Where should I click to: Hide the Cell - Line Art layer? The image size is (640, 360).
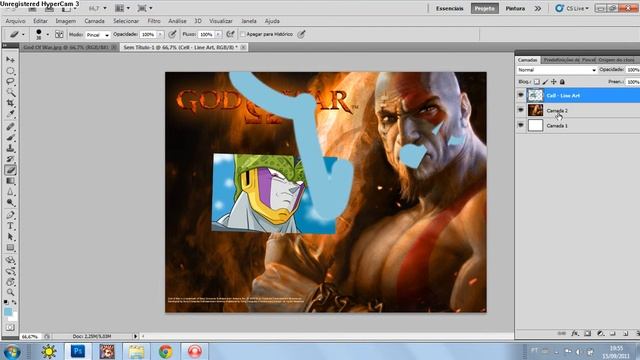click(x=520, y=95)
